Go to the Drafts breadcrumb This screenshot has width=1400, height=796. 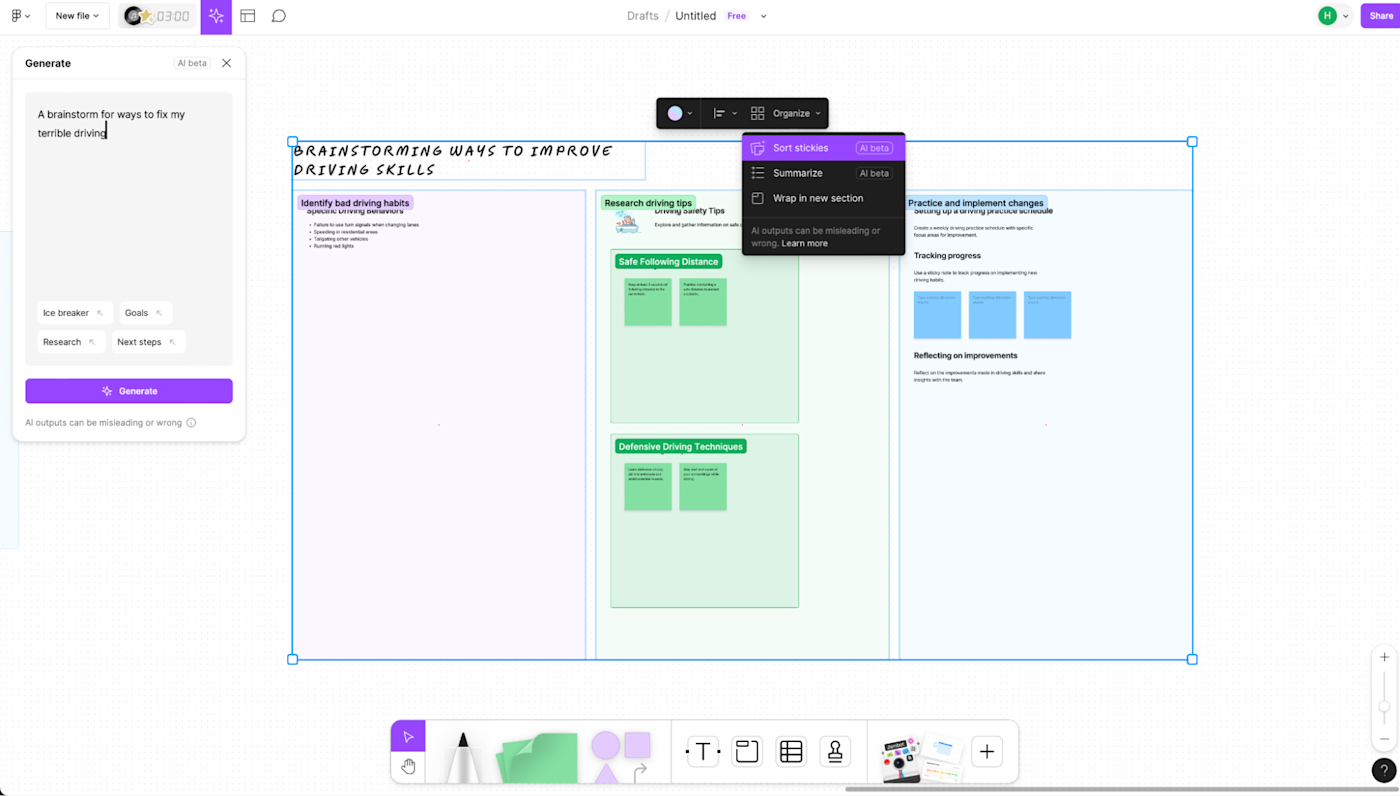tap(642, 16)
